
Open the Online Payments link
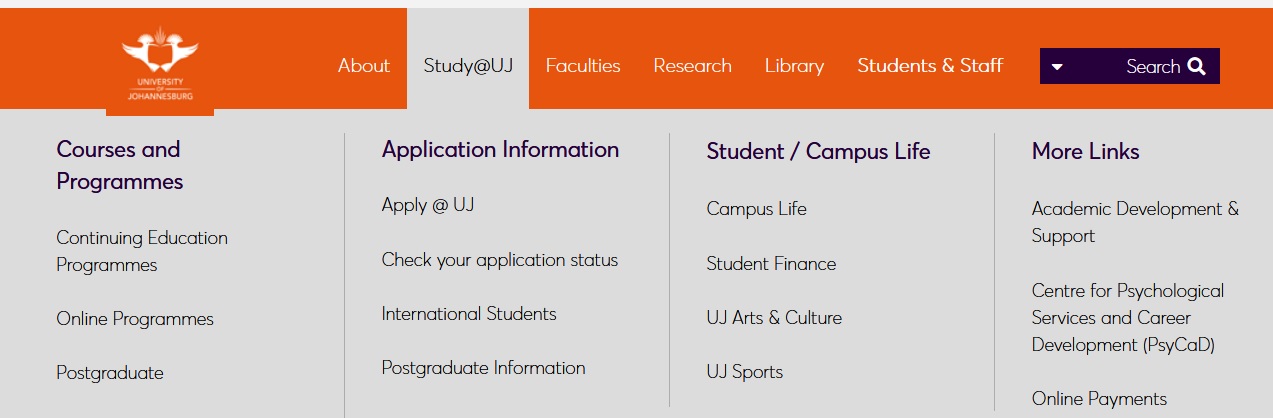(x=1099, y=399)
